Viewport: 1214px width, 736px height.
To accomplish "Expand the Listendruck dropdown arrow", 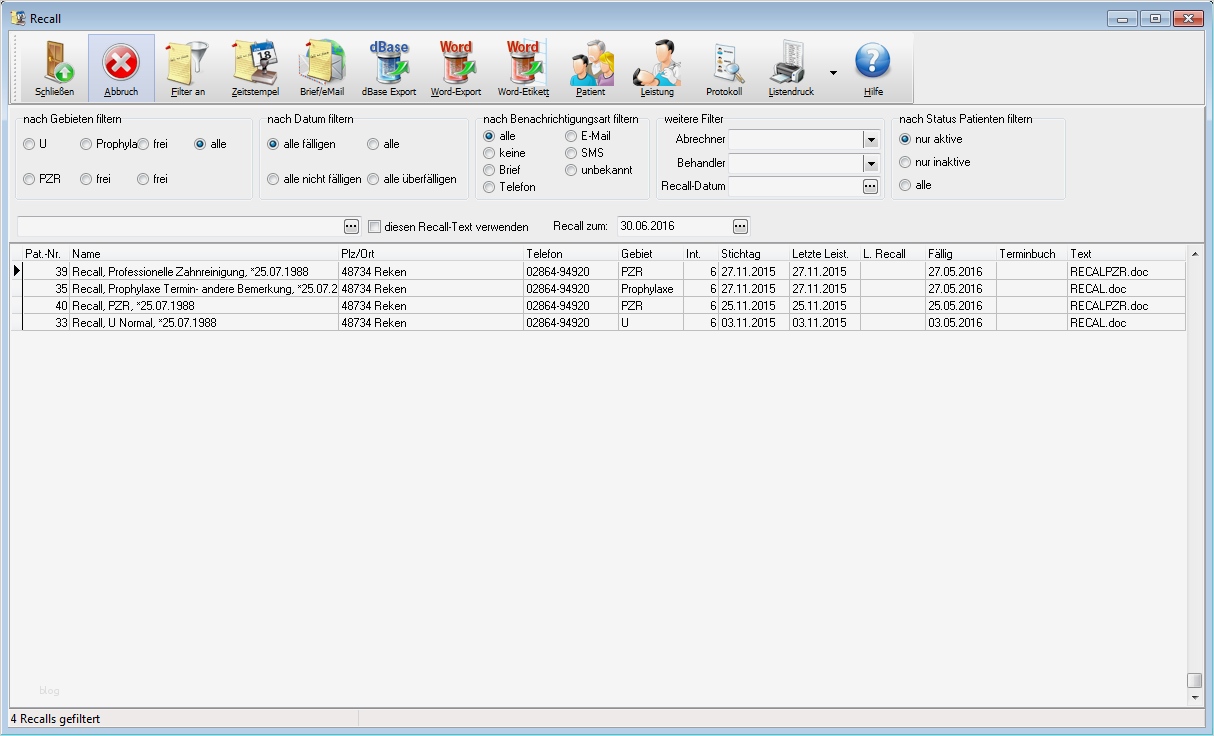I will point(833,72).
